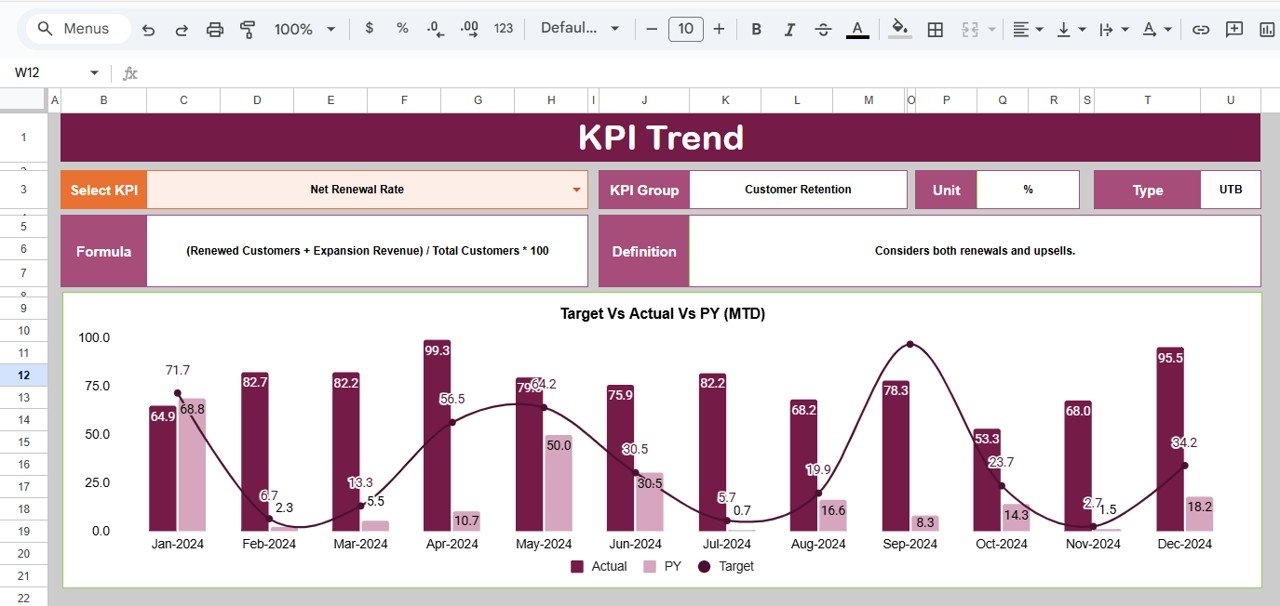Increase decimal places
This screenshot has width=1280, height=606.
coord(468,29)
